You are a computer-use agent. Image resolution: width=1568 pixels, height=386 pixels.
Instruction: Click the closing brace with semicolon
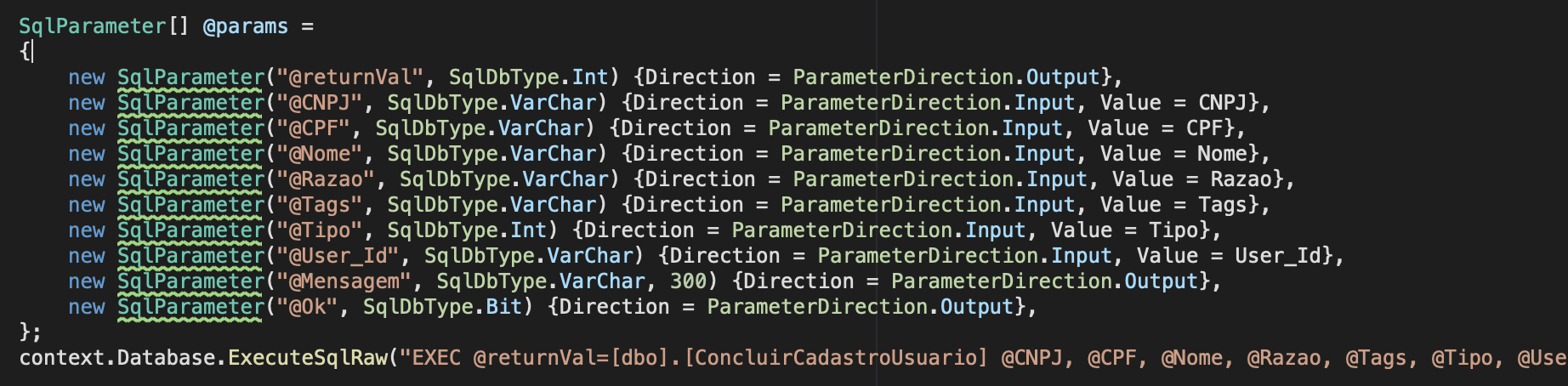pos(30,332)
